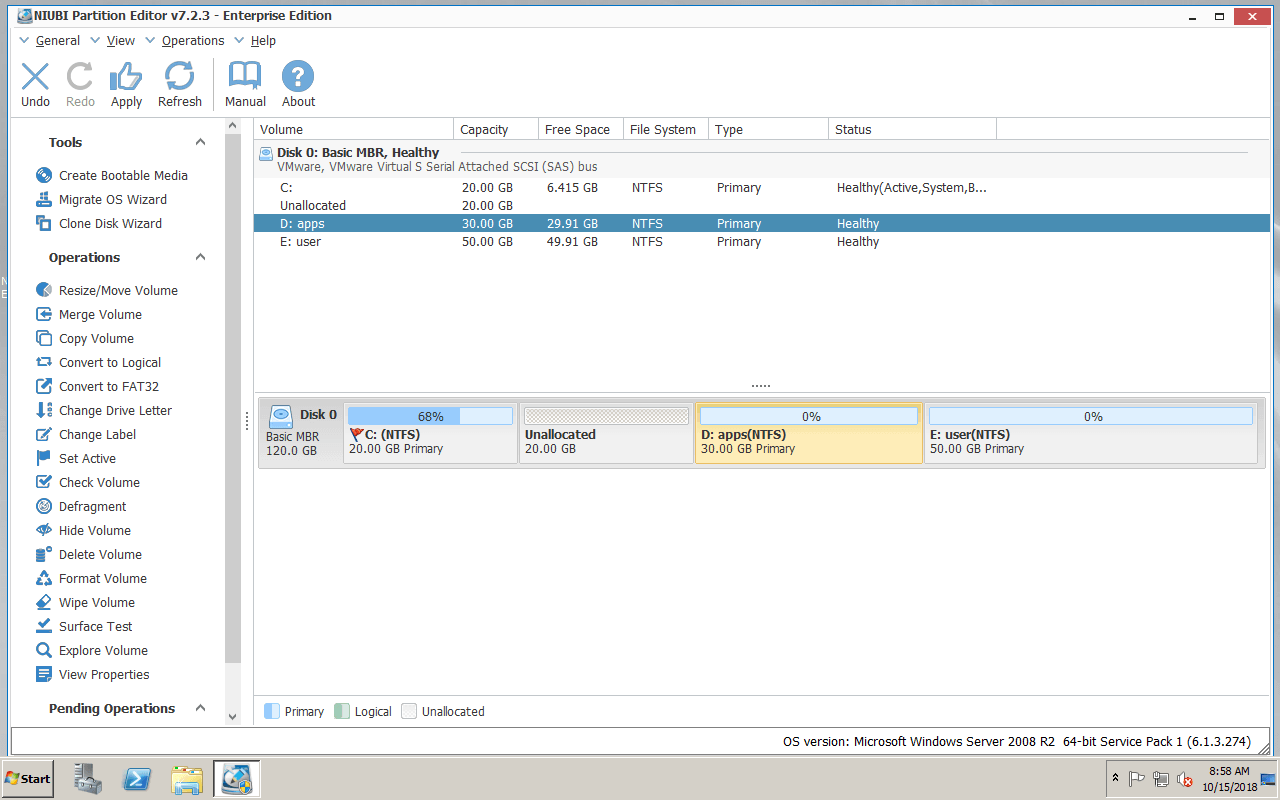Click the Start button

tap(28, 778)
